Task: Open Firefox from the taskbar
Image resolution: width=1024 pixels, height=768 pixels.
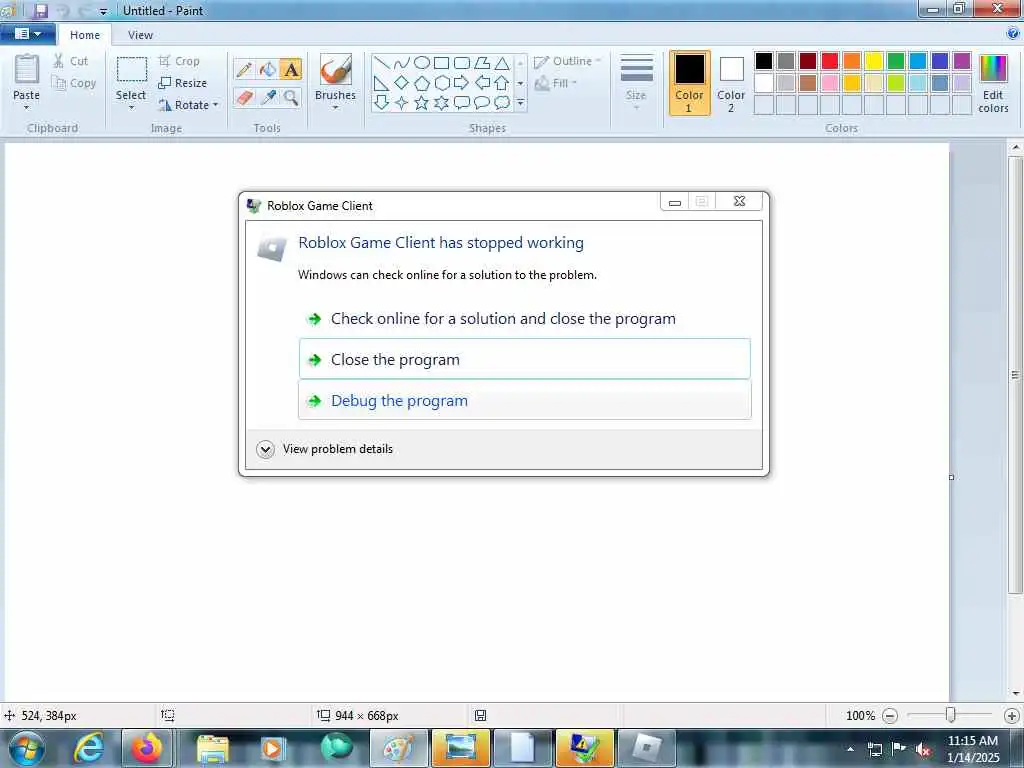Action: [x=147, y=748]
